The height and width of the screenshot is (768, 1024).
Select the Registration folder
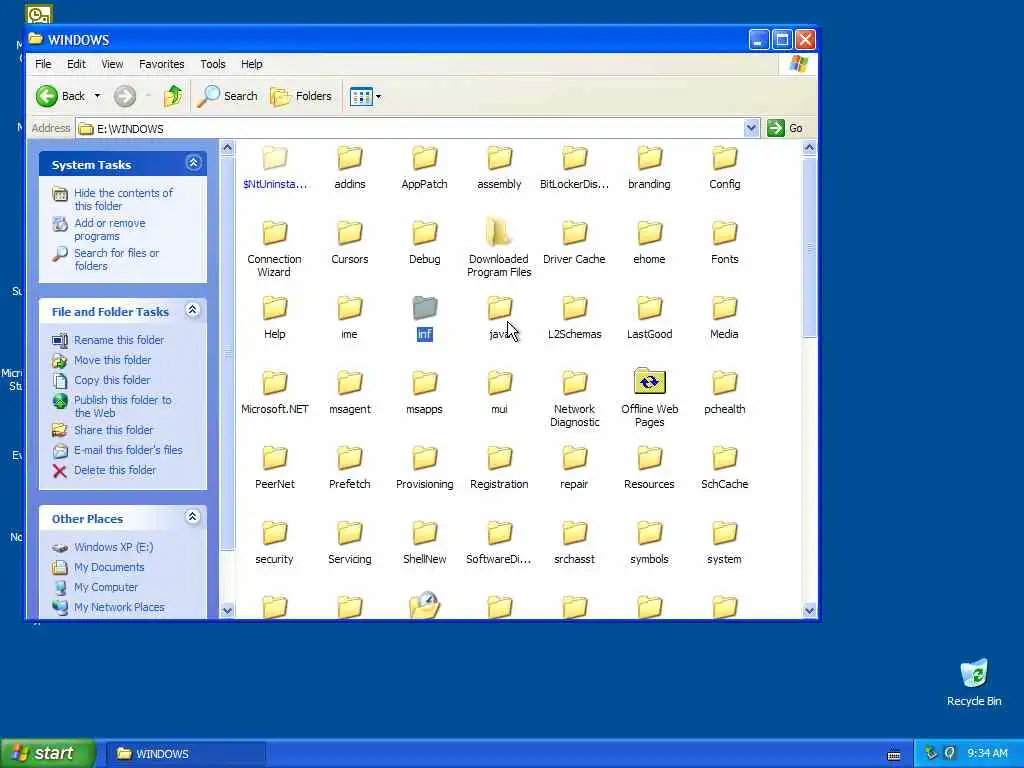click(x=500, y=468)
